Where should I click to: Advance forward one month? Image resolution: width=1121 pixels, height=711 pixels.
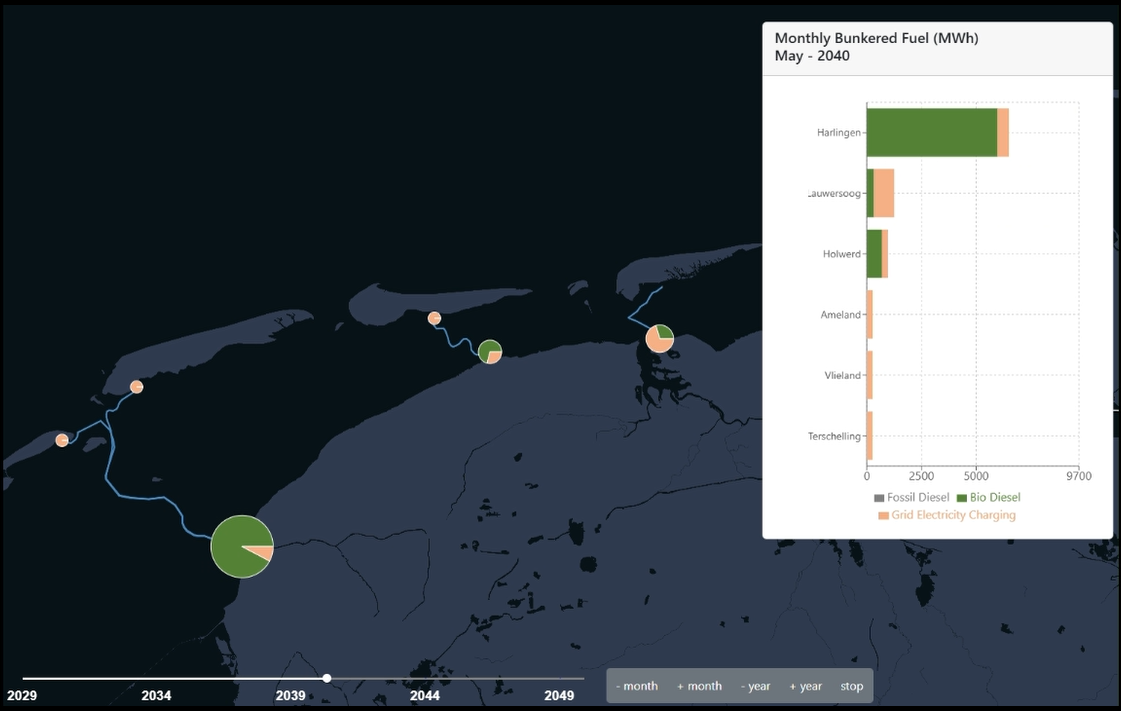pos(699,686)
